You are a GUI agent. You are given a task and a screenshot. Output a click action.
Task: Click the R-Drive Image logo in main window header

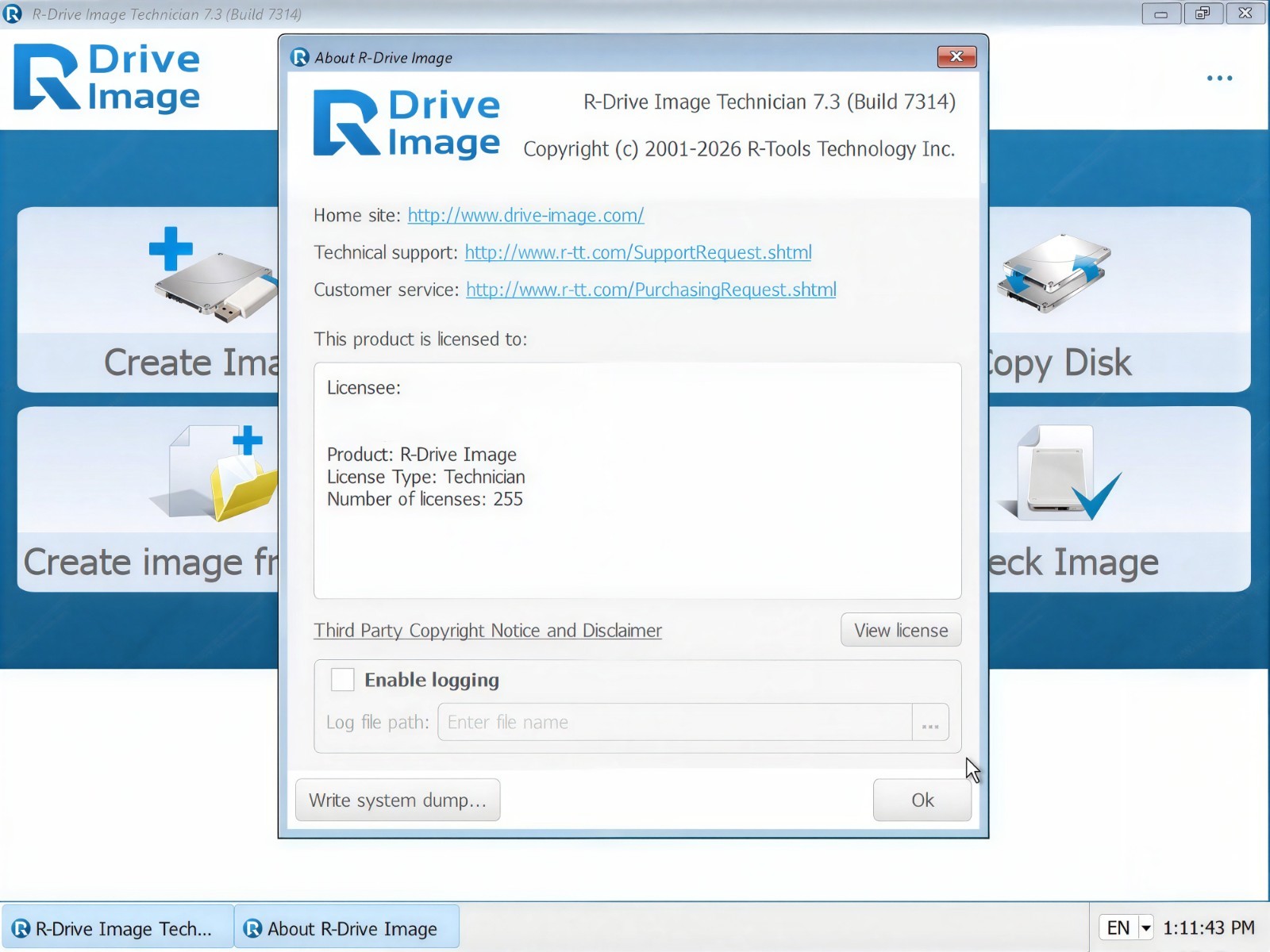click(106, 77)
